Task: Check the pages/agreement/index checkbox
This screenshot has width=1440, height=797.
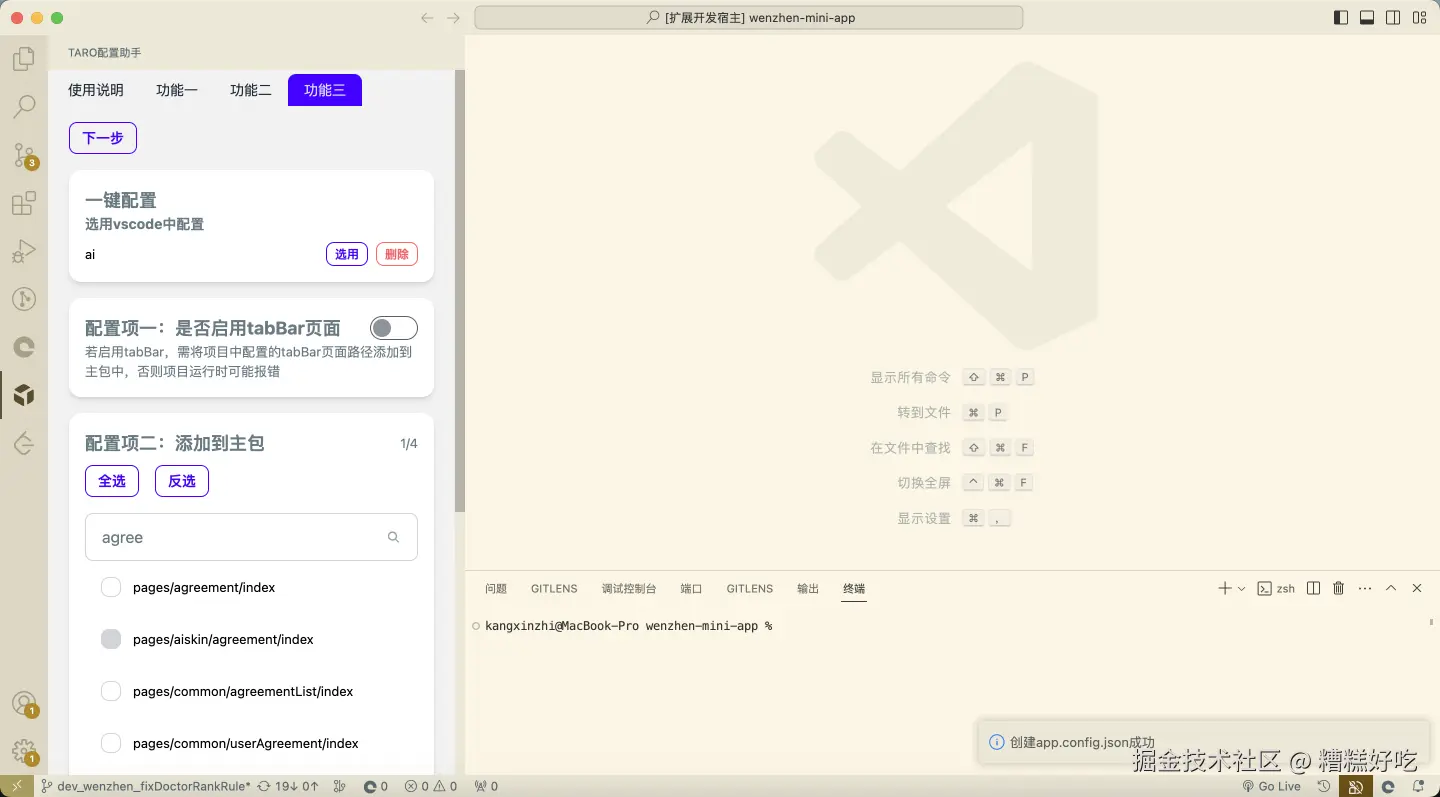Action: coord(111,587)
